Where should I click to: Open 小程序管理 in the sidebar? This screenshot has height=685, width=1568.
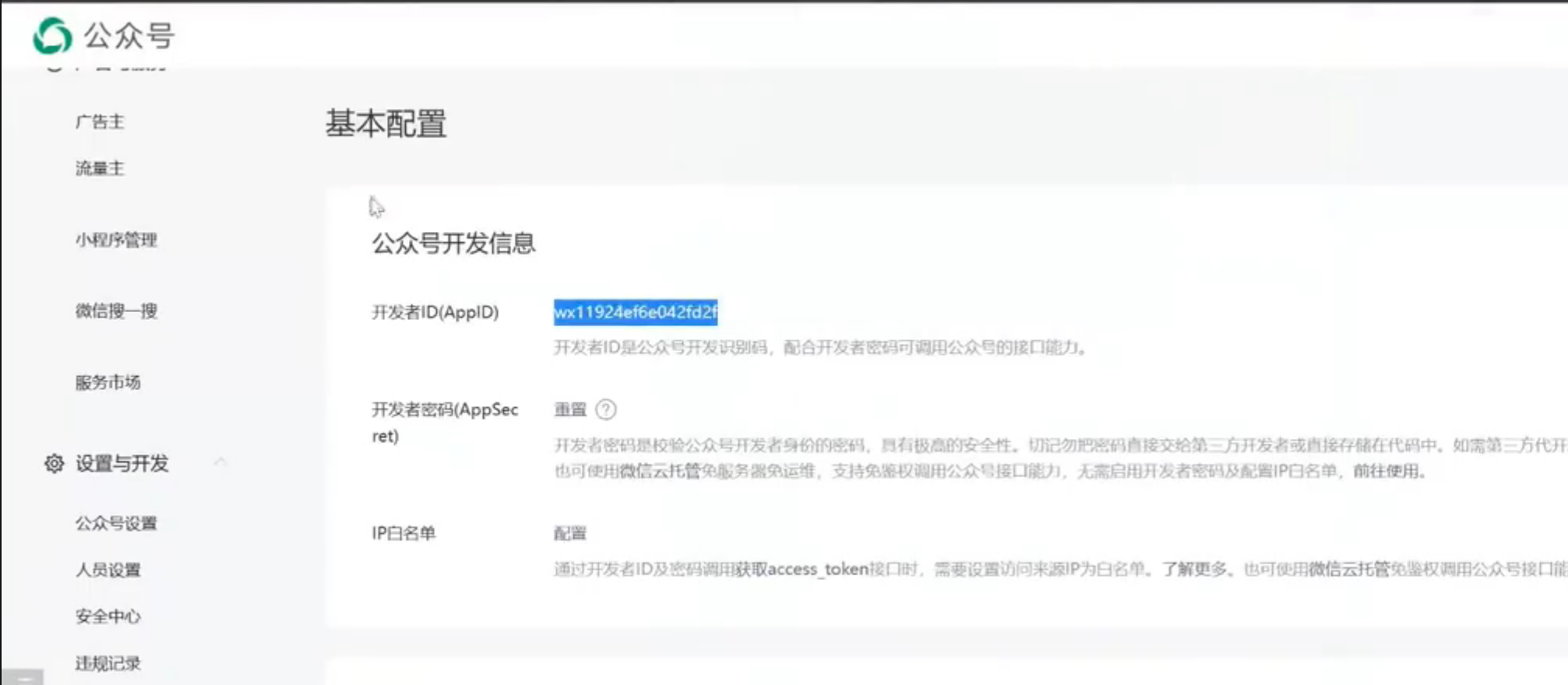(116, 240)
